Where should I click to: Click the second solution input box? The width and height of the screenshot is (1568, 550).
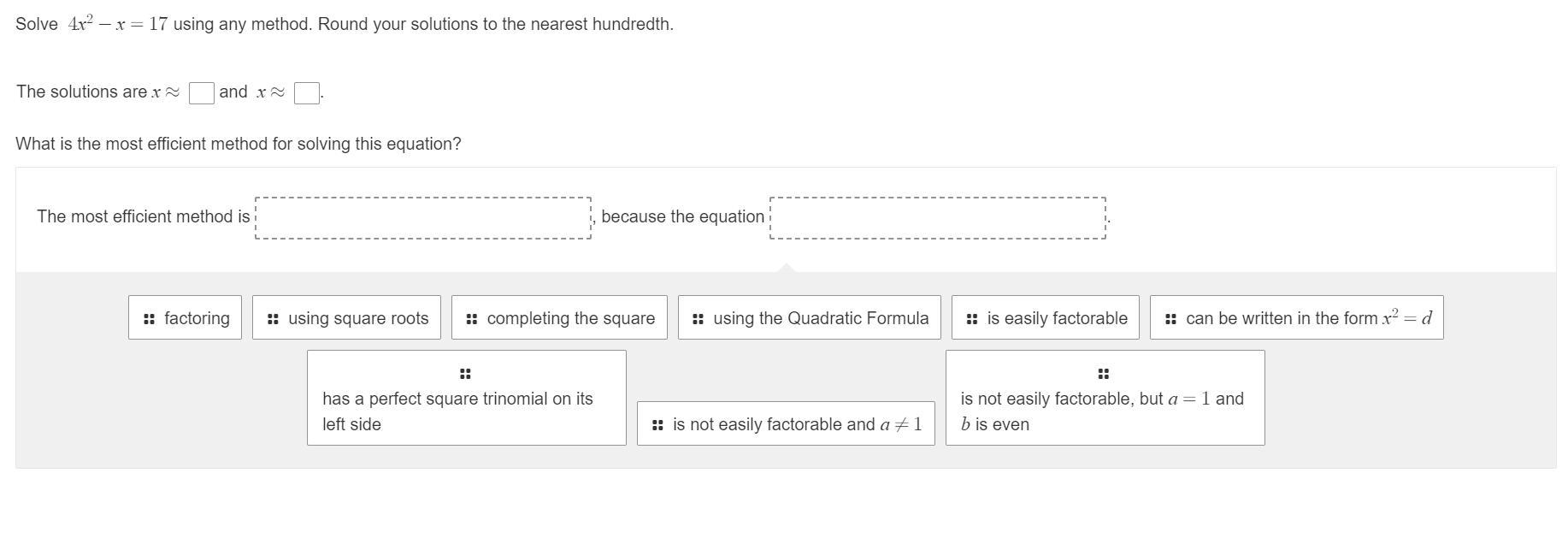pyautogui.click(x=307, y=93)
